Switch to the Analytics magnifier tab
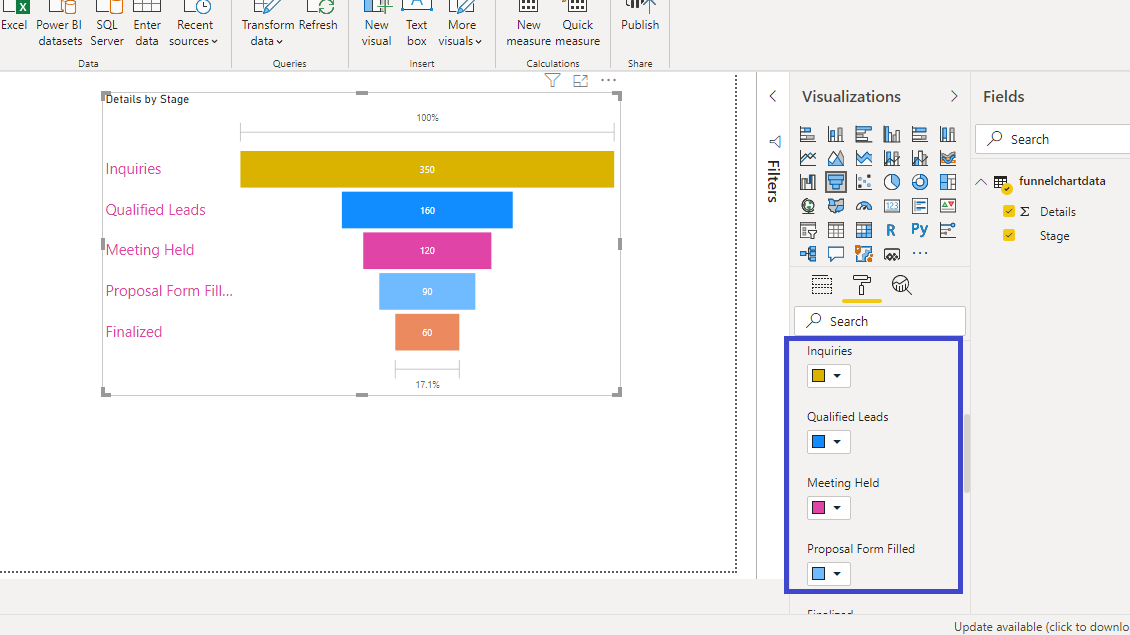The width and height of the screenshot is (1130, 635). 901,285
